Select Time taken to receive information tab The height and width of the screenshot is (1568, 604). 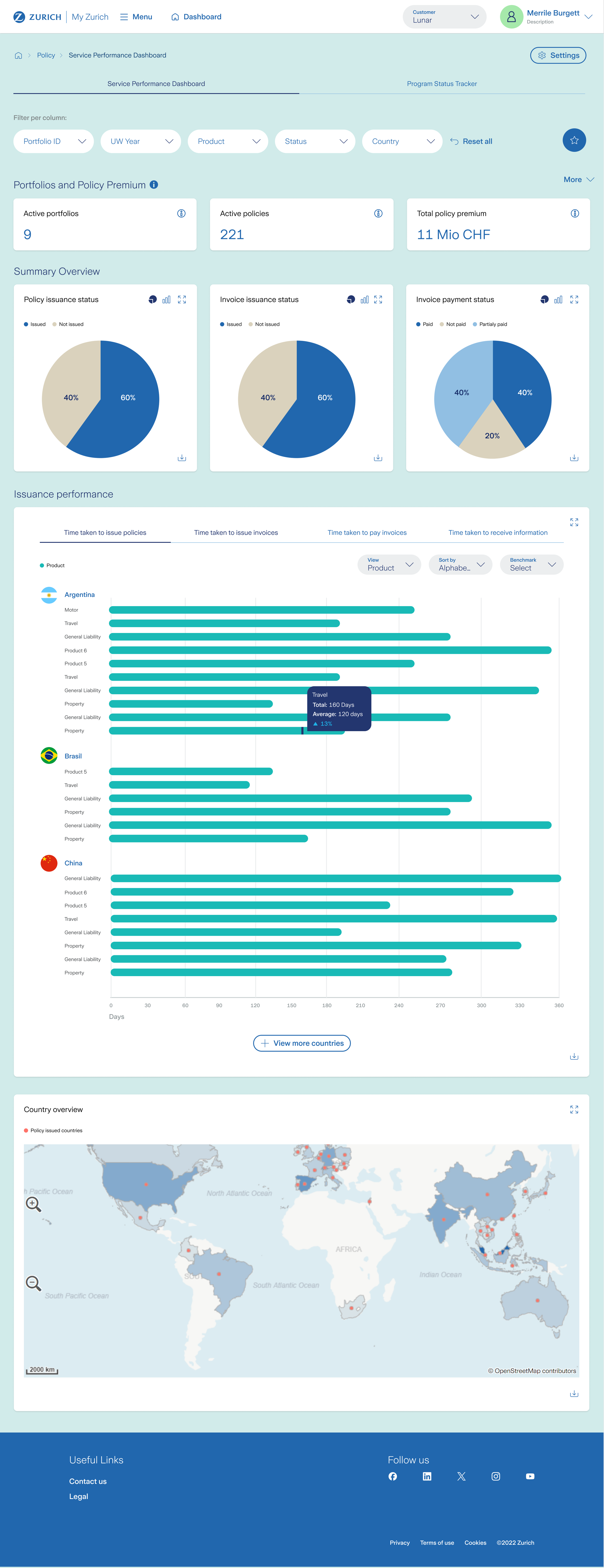(498, 533)
